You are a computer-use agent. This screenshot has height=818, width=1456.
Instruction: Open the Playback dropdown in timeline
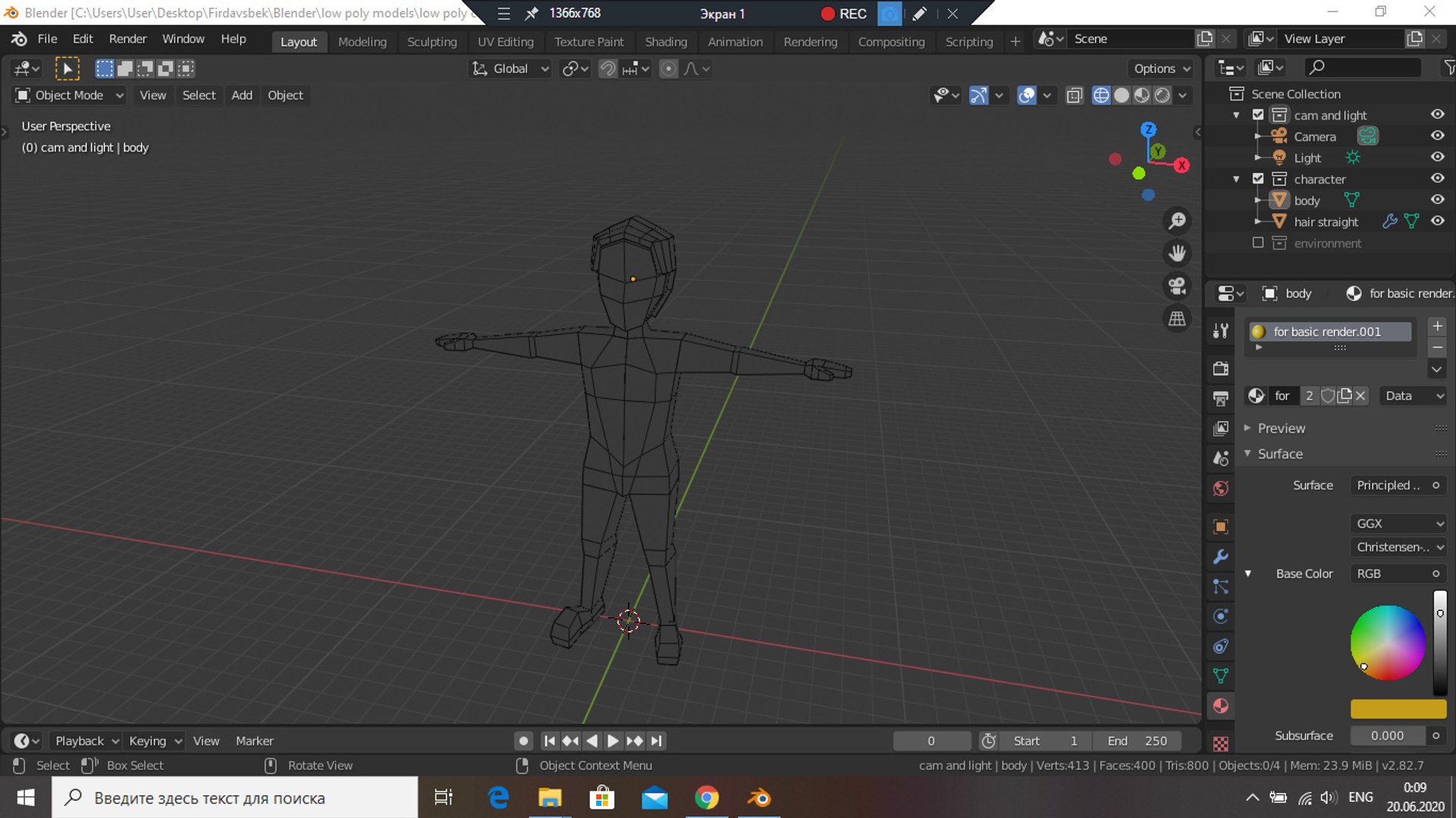[86, 741]
